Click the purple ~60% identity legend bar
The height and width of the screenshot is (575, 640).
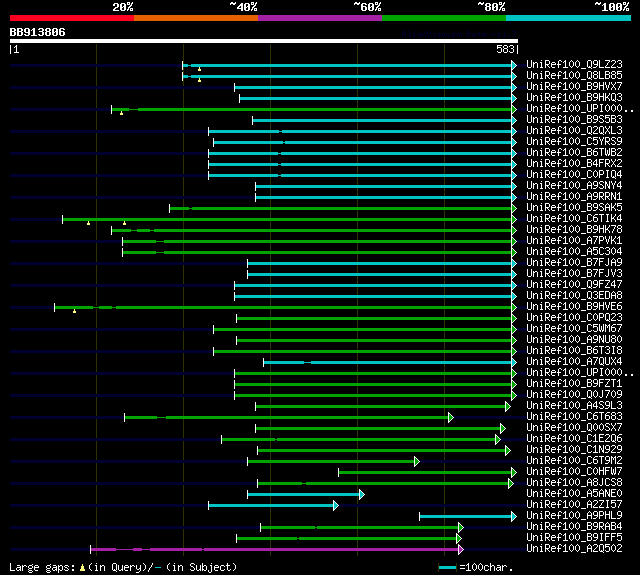point(320,18)
